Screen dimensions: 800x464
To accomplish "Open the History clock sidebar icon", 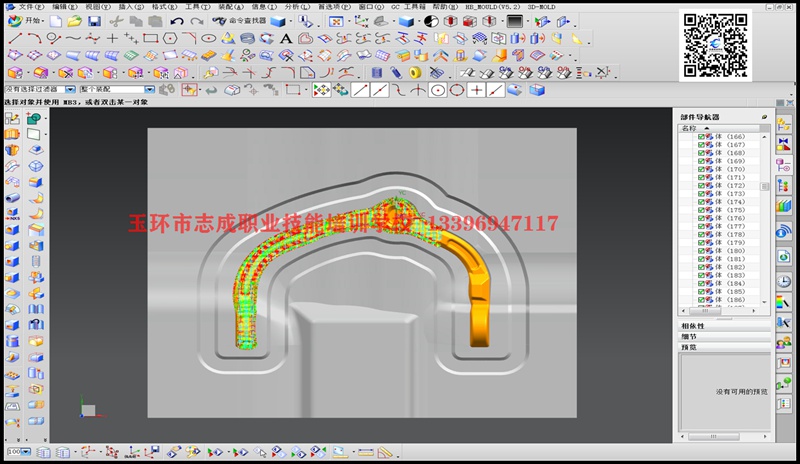I will pyautogui.click(x=783, y=281).
